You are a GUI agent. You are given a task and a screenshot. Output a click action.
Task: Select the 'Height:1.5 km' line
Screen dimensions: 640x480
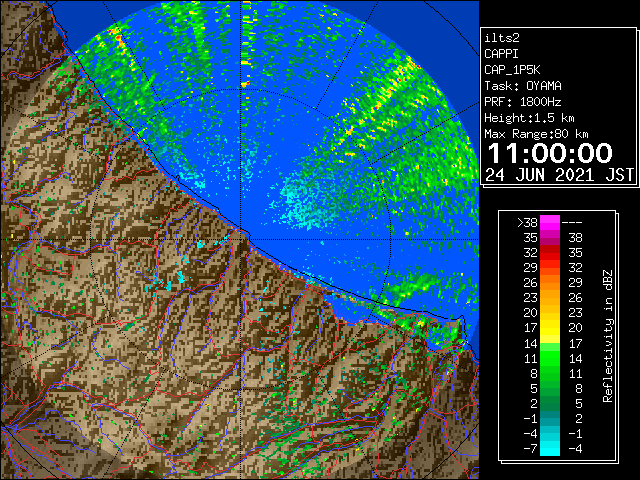[529, 118]
